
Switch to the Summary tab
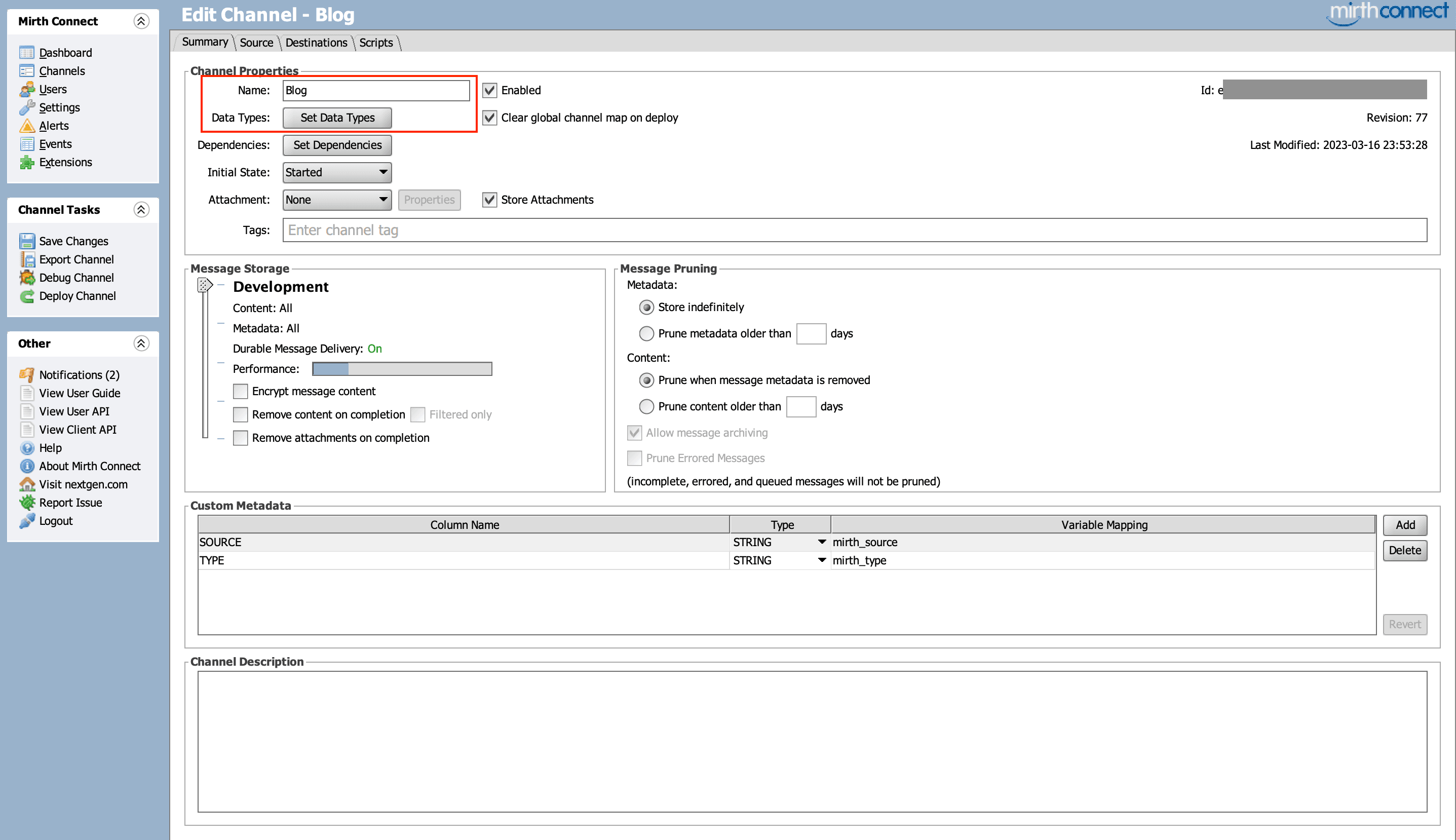205,42
